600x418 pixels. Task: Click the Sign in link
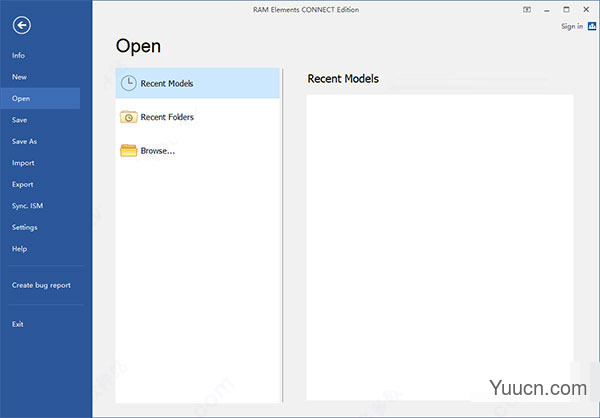572,26
